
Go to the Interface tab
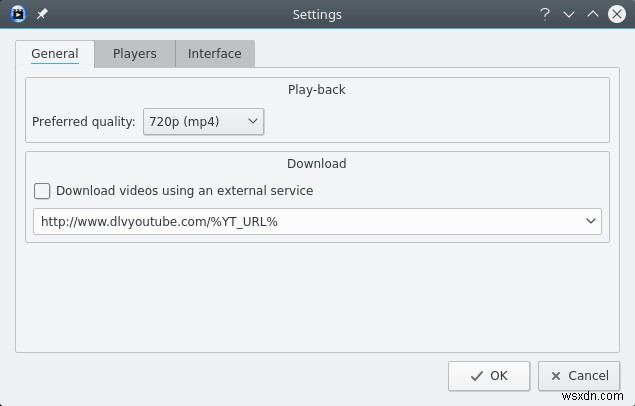pos(215,54)
